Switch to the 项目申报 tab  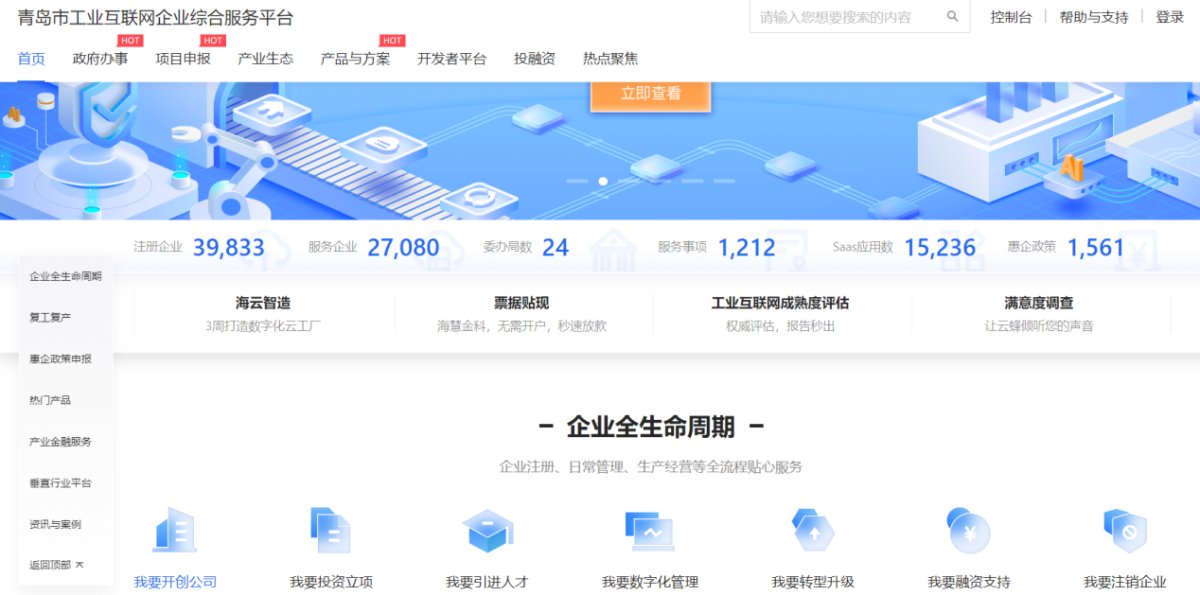[183, 58]
